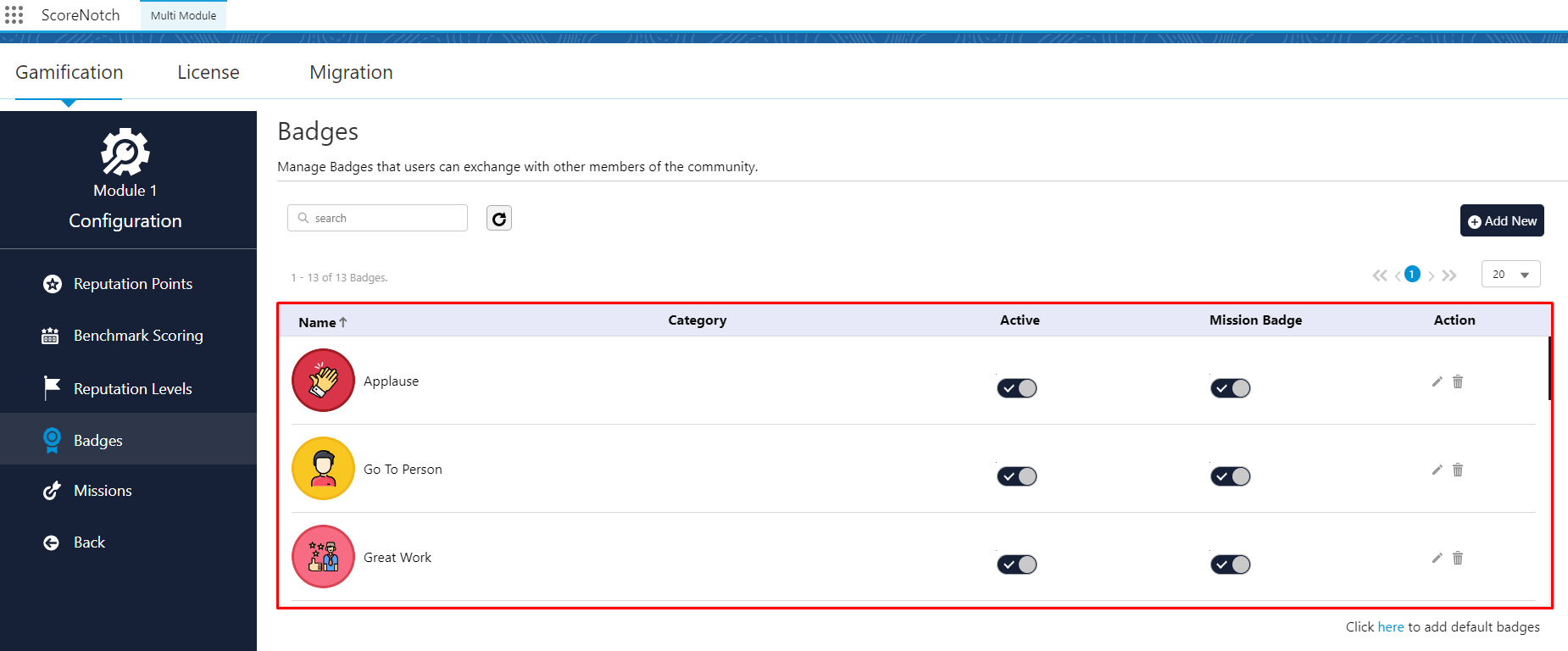Click the Missions rocket icon
This screenshot has width=1568, height=651.
coord(52,491)
